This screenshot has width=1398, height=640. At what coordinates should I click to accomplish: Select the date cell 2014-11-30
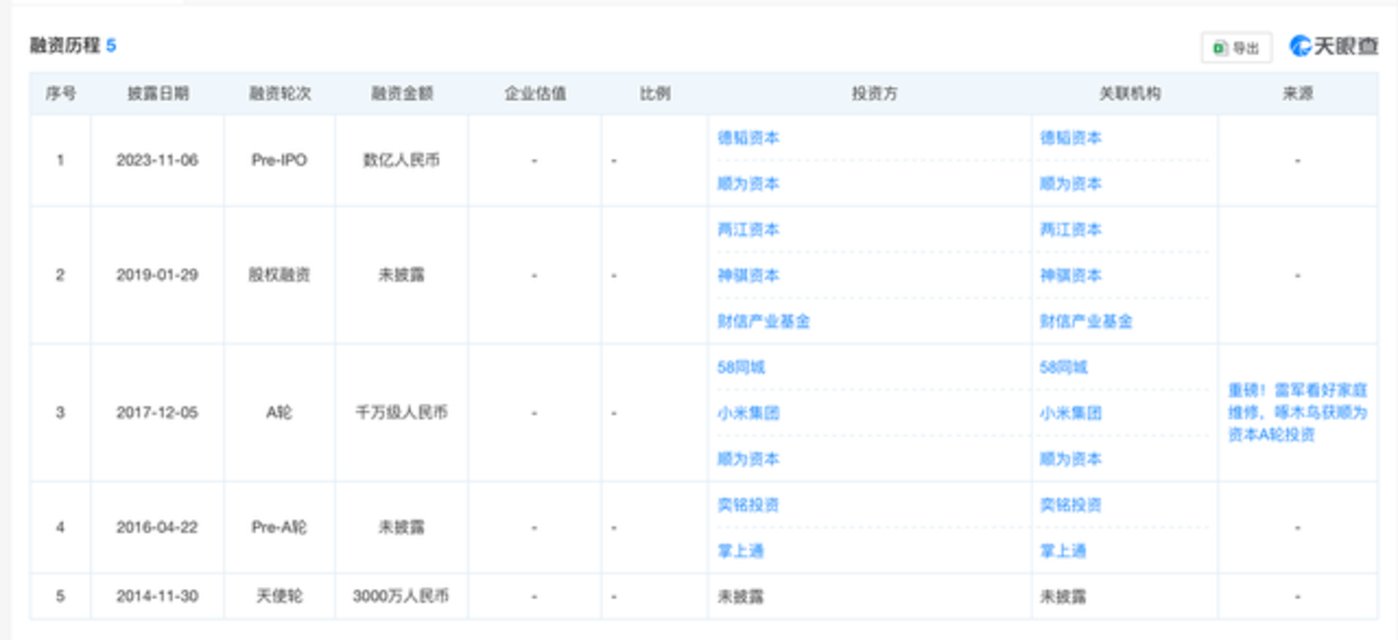157,596
